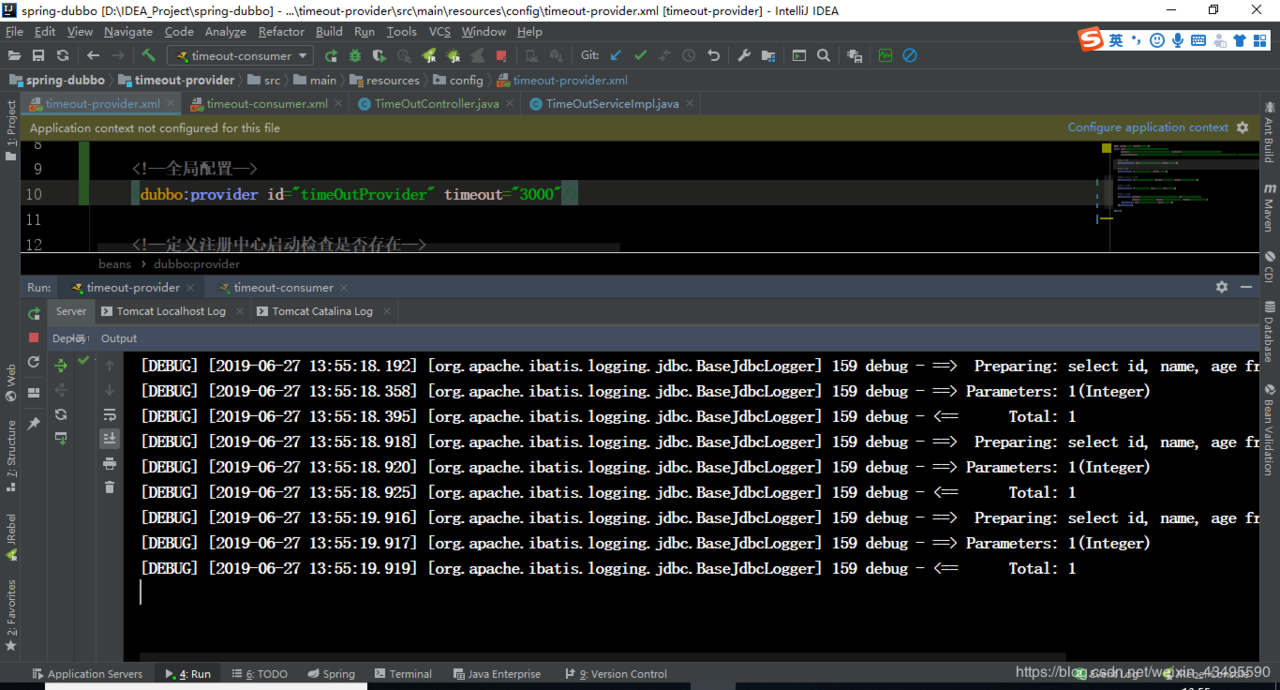Open the Terminal tool window

point(402,674)
